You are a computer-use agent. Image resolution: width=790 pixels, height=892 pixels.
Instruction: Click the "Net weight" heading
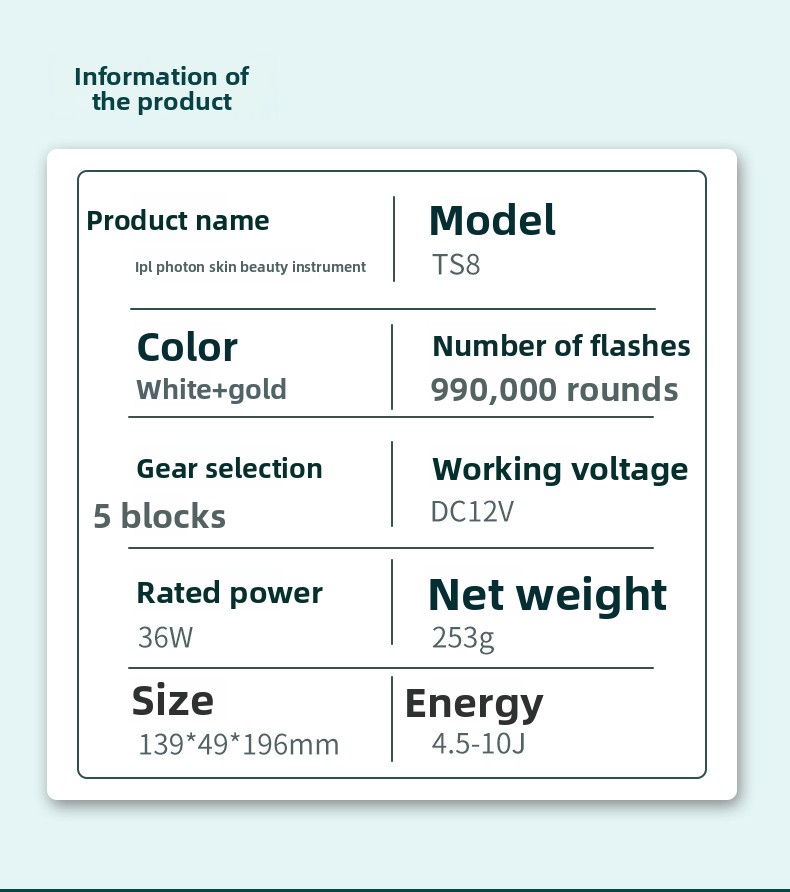point(547,594)
